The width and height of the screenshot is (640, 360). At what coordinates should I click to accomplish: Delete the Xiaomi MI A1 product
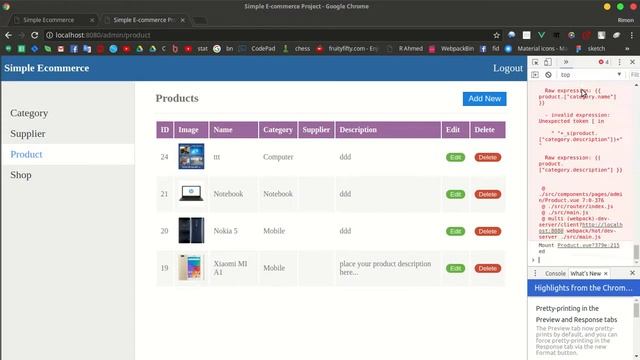(487, 268)
